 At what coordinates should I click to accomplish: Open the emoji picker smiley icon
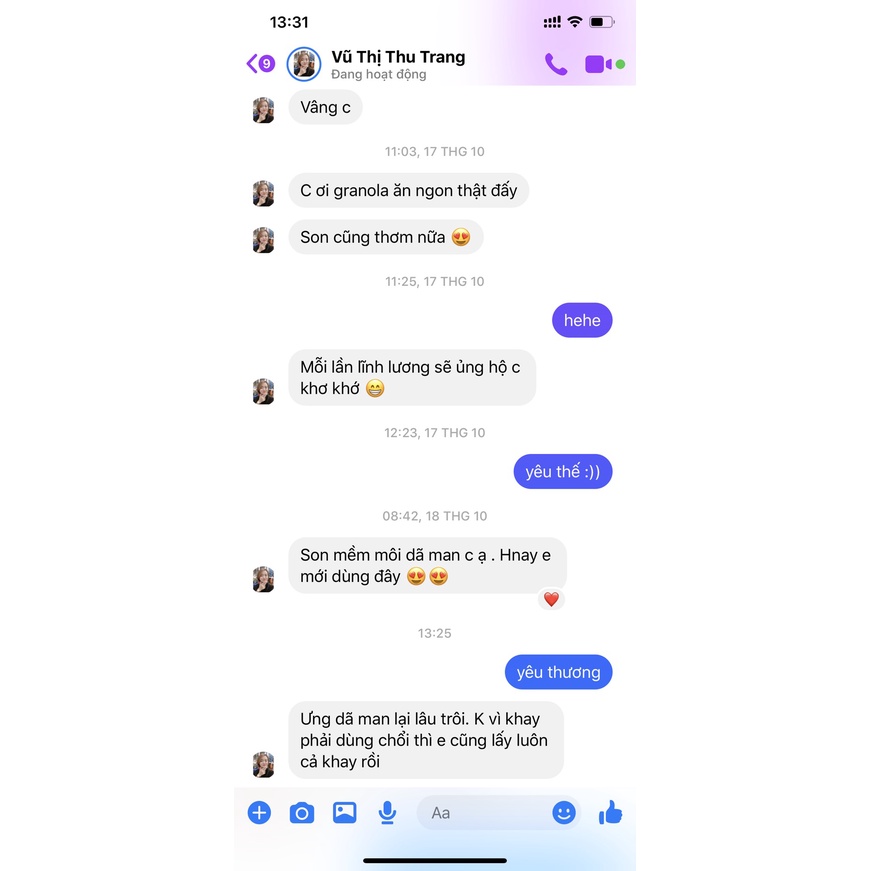pyautogui.click(x=563, y=813)
